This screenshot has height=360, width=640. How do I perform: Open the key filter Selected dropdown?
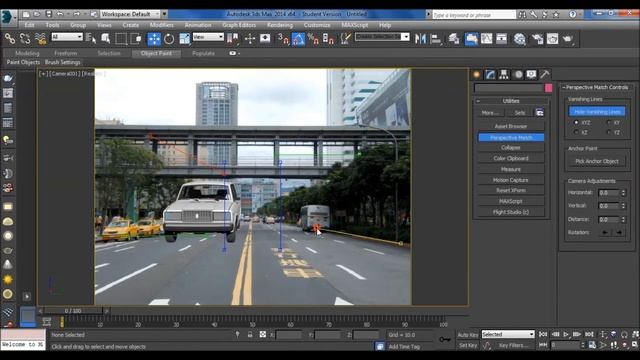(508, 334)
